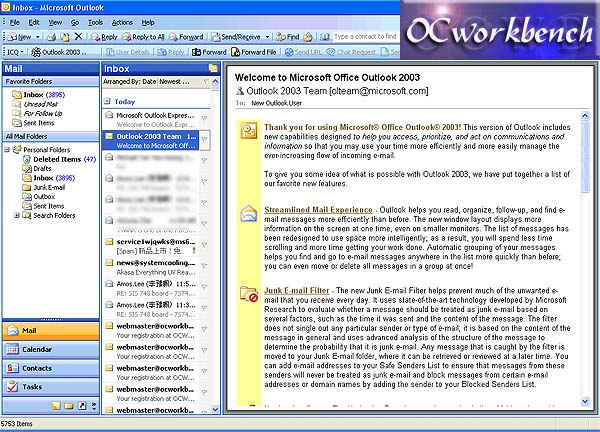Click the standard toolbar Forward button
600x432 pixels.
click(x=186, y=37)
